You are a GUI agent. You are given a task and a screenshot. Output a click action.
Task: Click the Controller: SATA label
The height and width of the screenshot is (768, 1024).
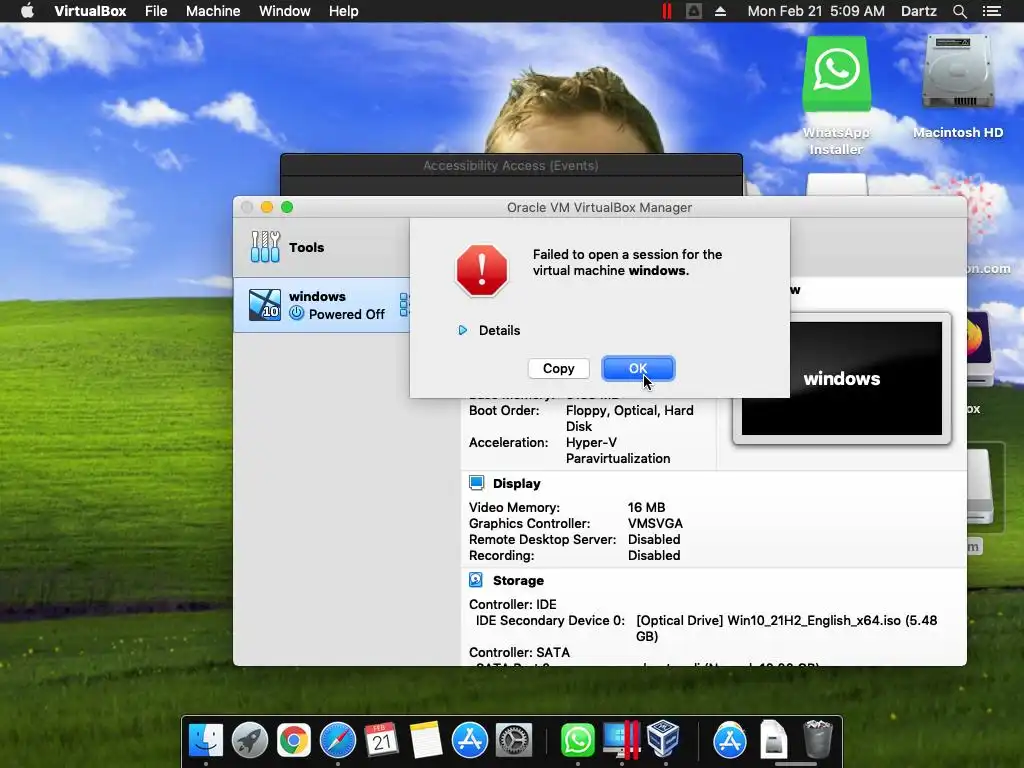pyautogui.click(x=519, y=652)
